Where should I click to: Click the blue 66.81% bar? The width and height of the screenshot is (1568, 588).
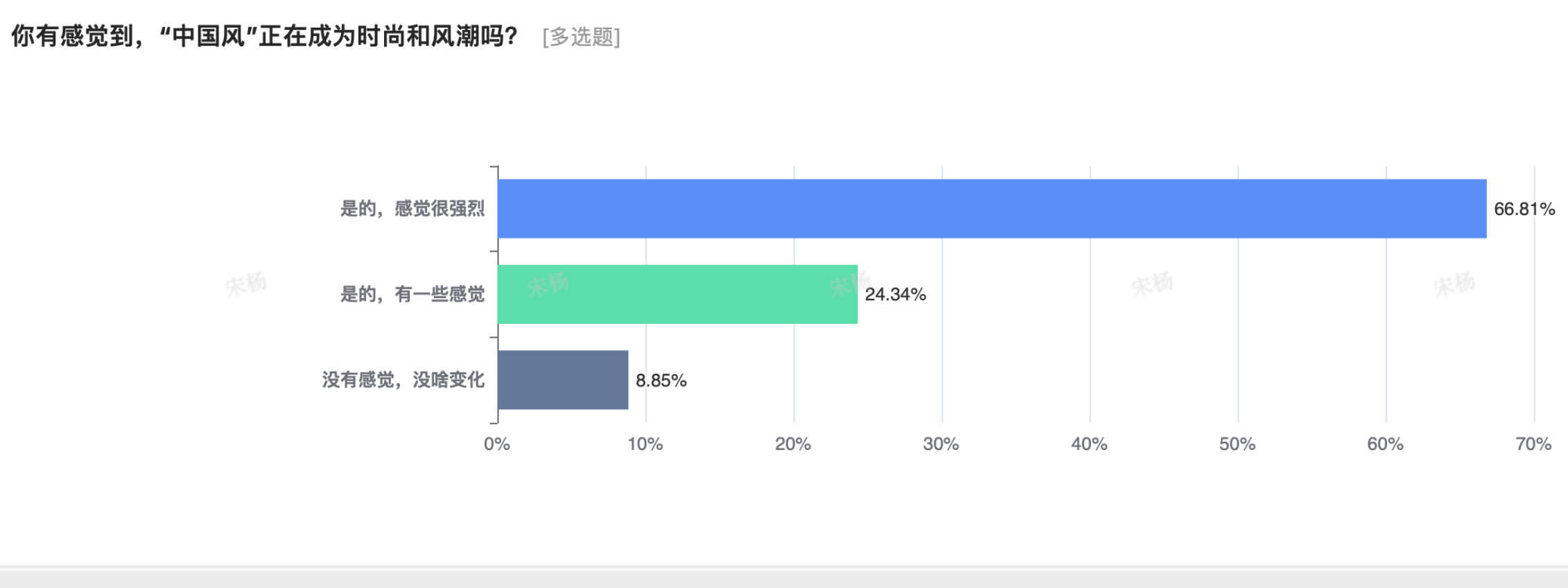[992, 209]
